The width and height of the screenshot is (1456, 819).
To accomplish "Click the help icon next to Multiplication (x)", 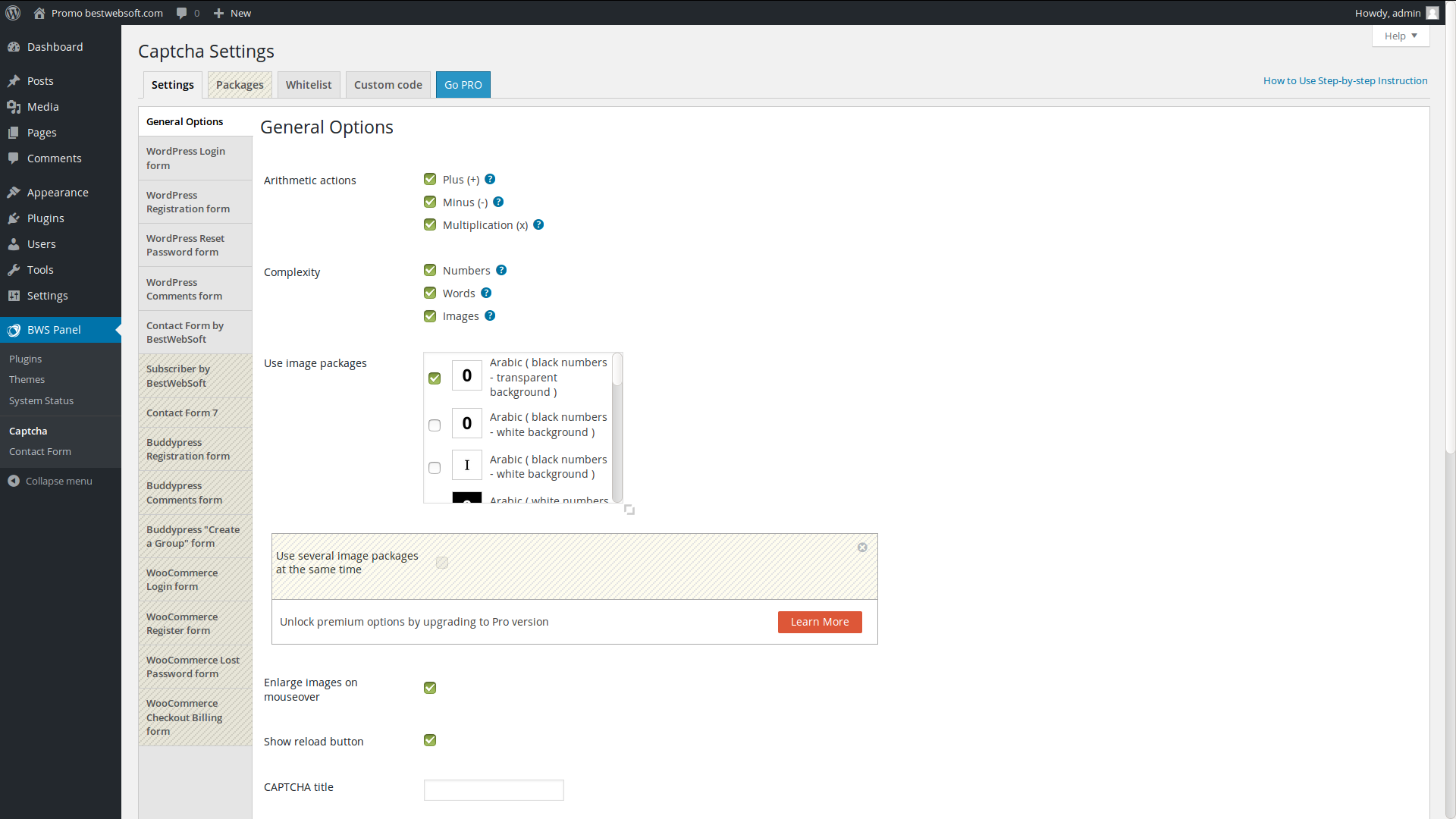I will [x=538, y=224].
